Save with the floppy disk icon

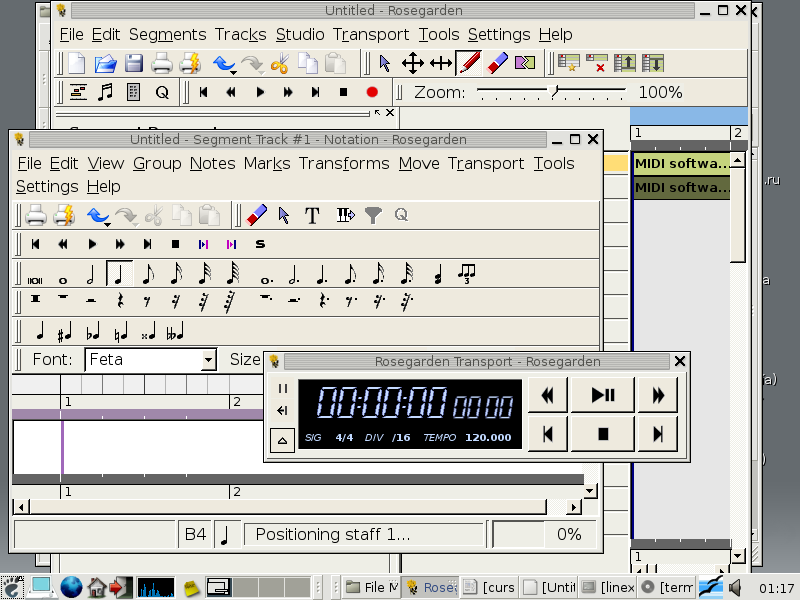click(x=134, y=63)
